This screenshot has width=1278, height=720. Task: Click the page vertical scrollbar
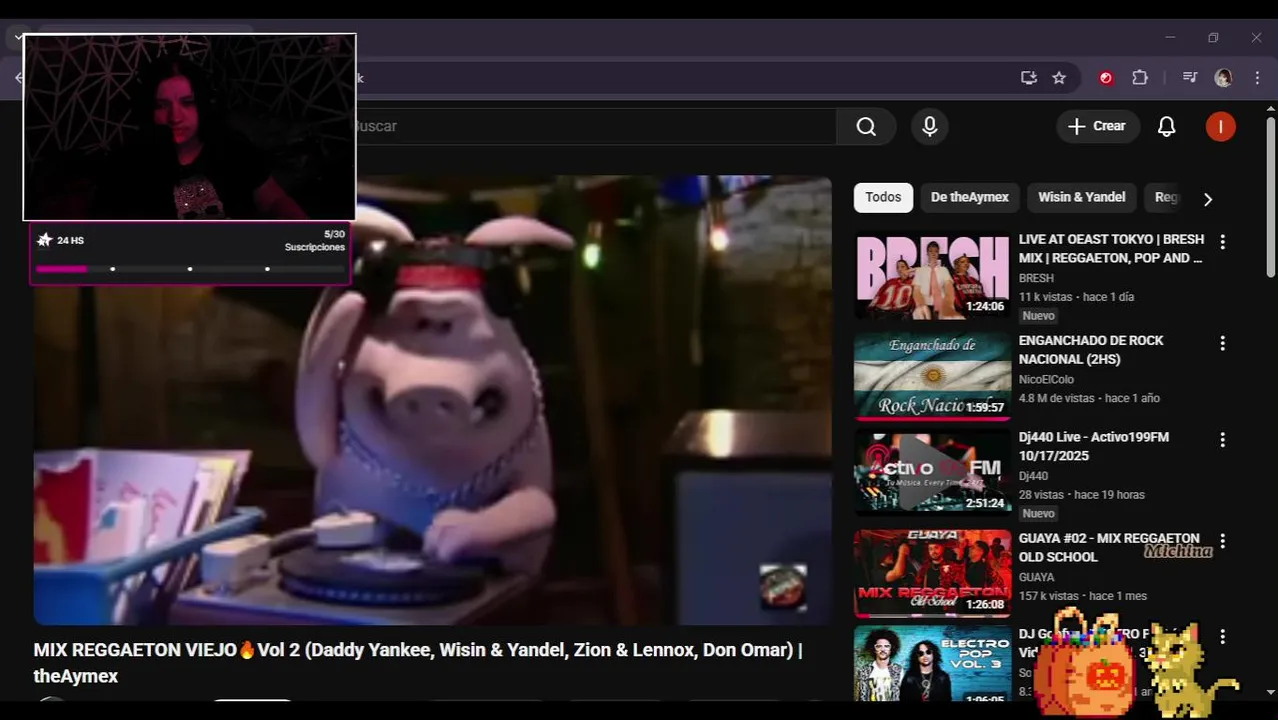click(1271, 196)
